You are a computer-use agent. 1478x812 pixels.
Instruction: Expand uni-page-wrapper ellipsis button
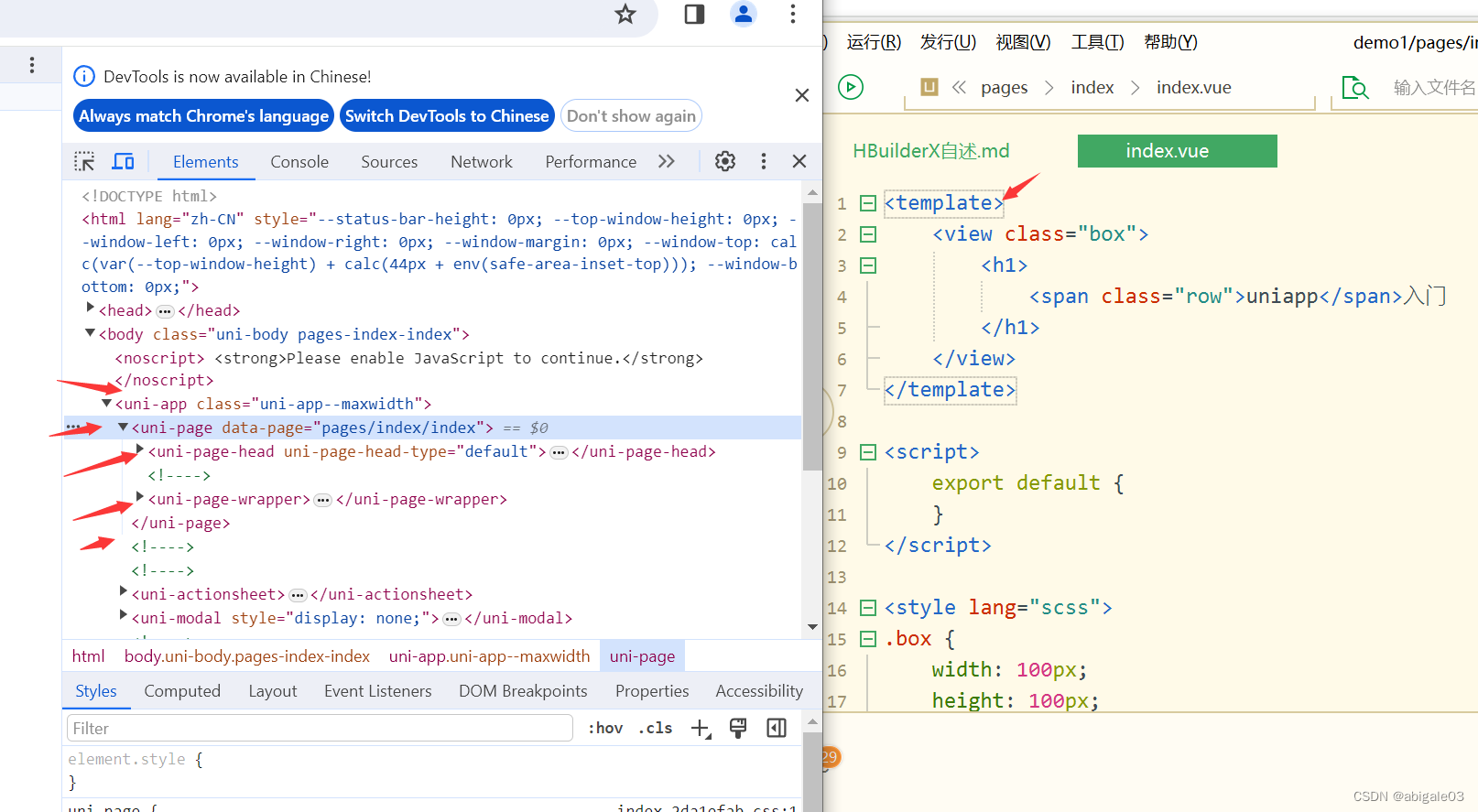[x=322, y=500]
